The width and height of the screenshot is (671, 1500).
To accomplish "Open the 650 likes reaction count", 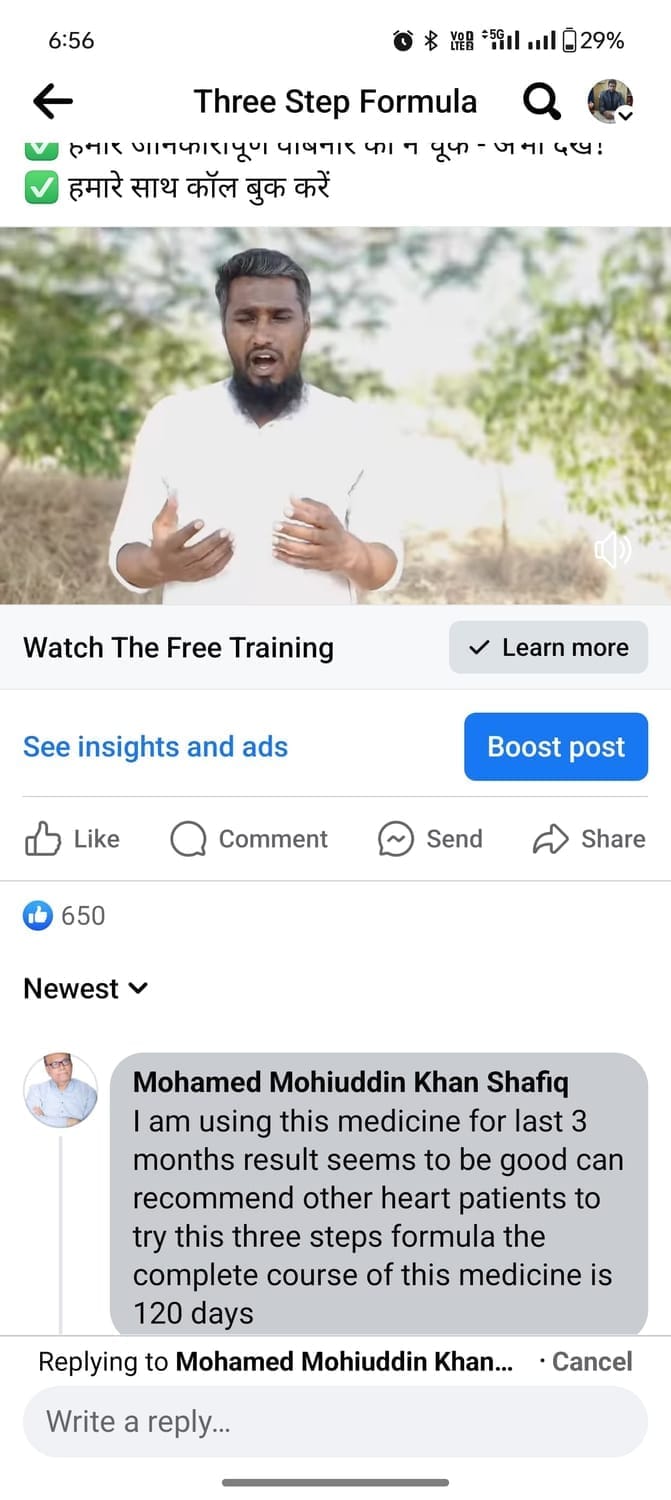I will [x=64, y=915].
